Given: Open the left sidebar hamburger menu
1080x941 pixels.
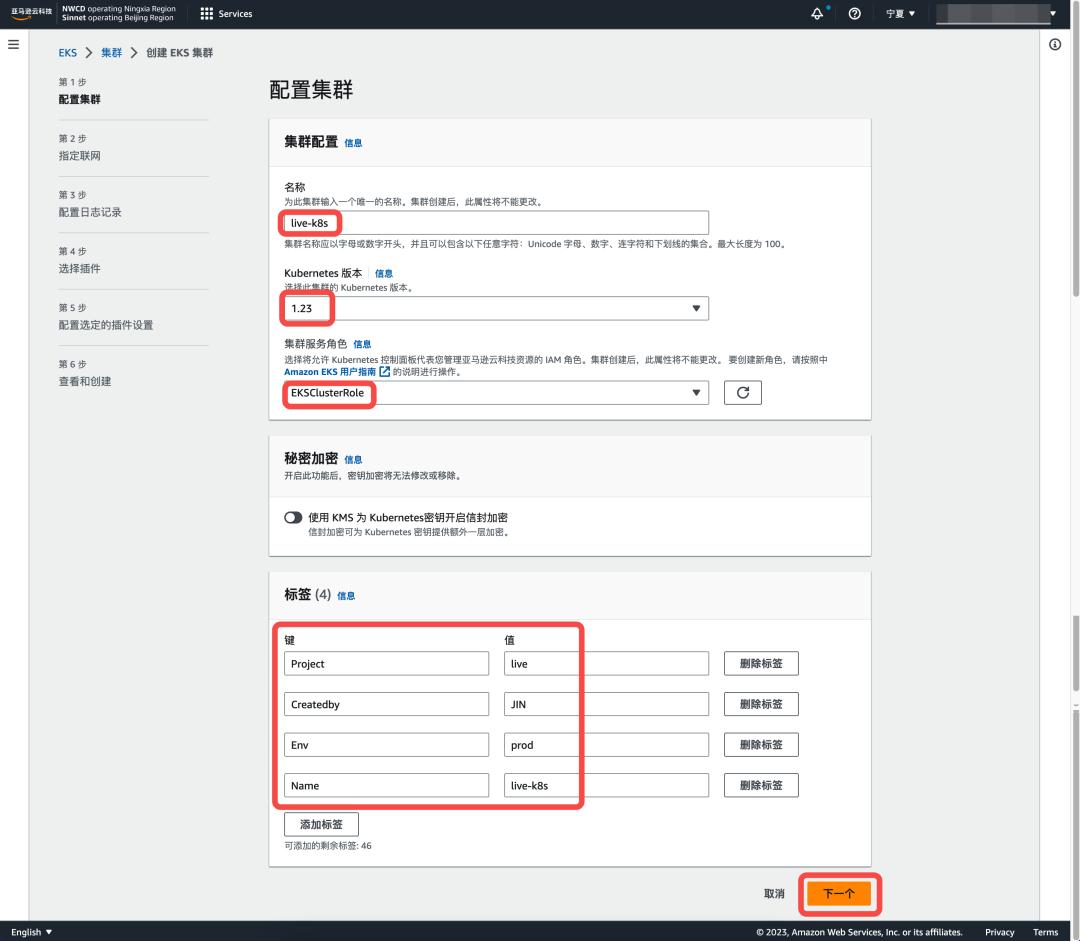Looking at the screenshot, I should coord(13,43).
